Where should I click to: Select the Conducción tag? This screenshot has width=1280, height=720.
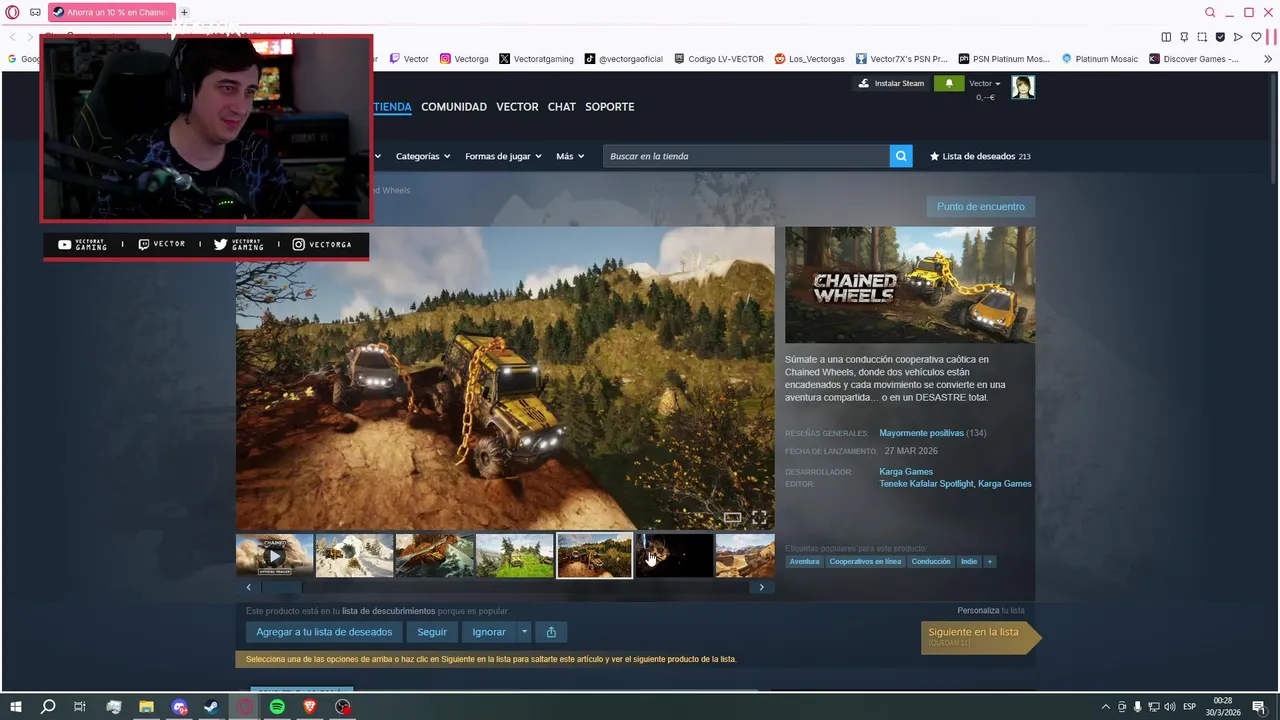click(x=931, y=562)
